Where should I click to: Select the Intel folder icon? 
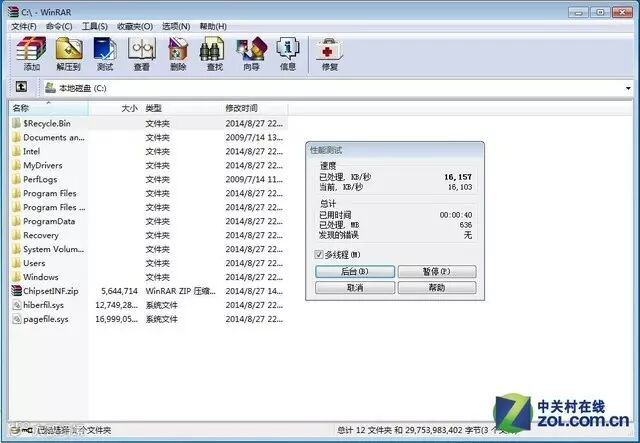[x=16, y=151]
